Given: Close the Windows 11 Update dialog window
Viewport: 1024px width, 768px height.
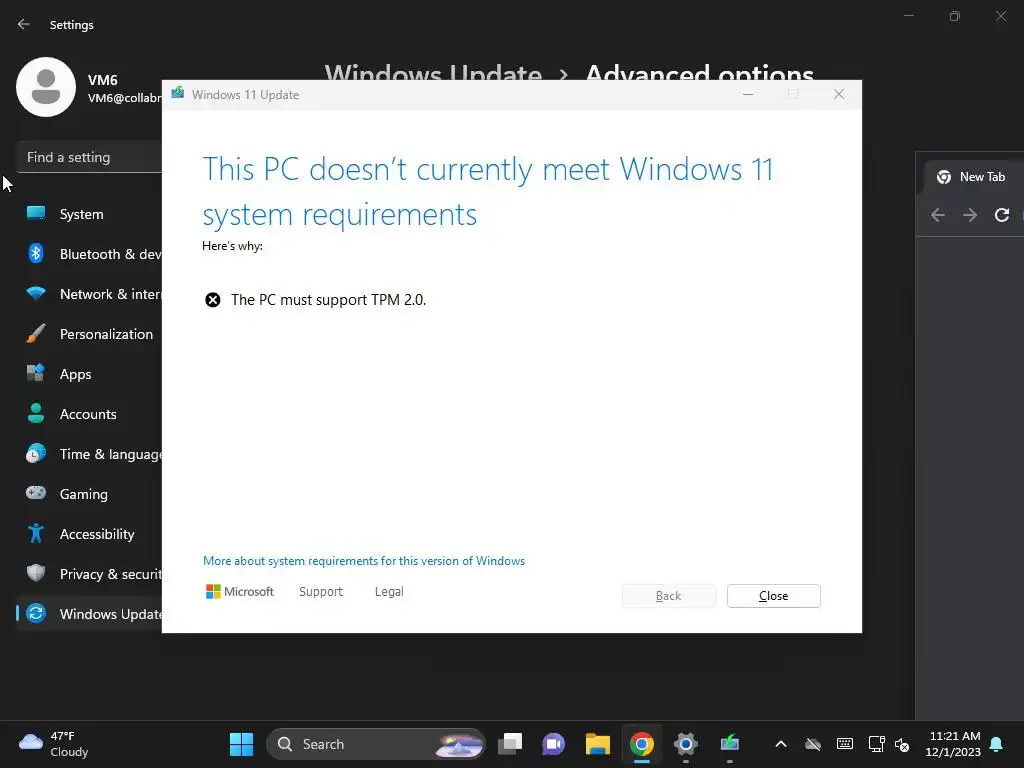Looking at the screenshot, I should [x=839, y=95].
